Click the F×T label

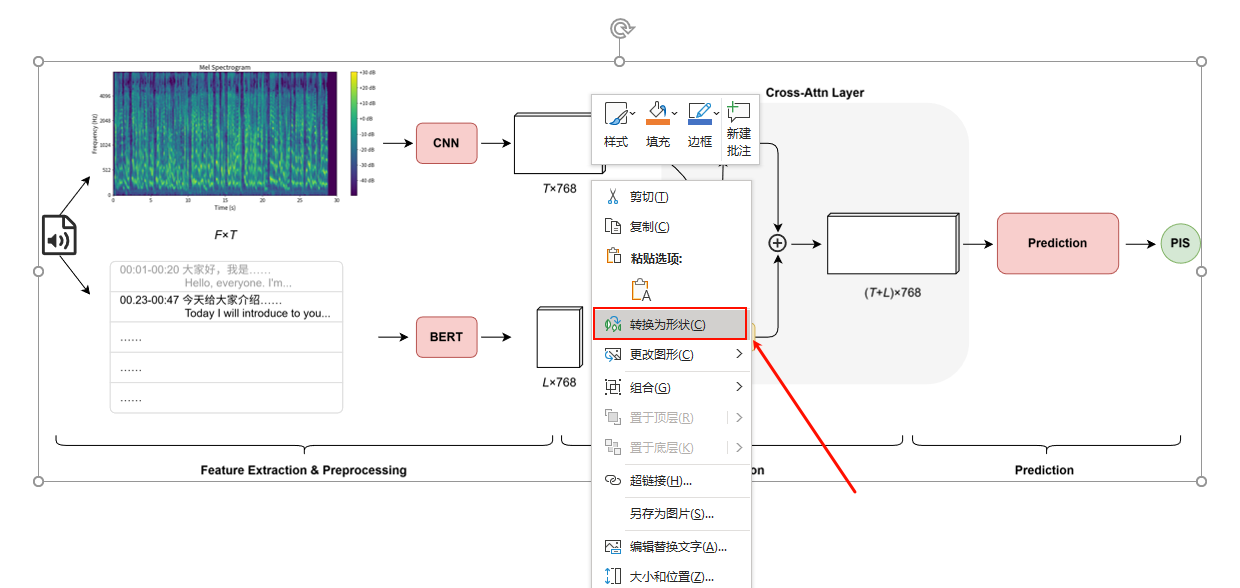click(x=225, y=235)
